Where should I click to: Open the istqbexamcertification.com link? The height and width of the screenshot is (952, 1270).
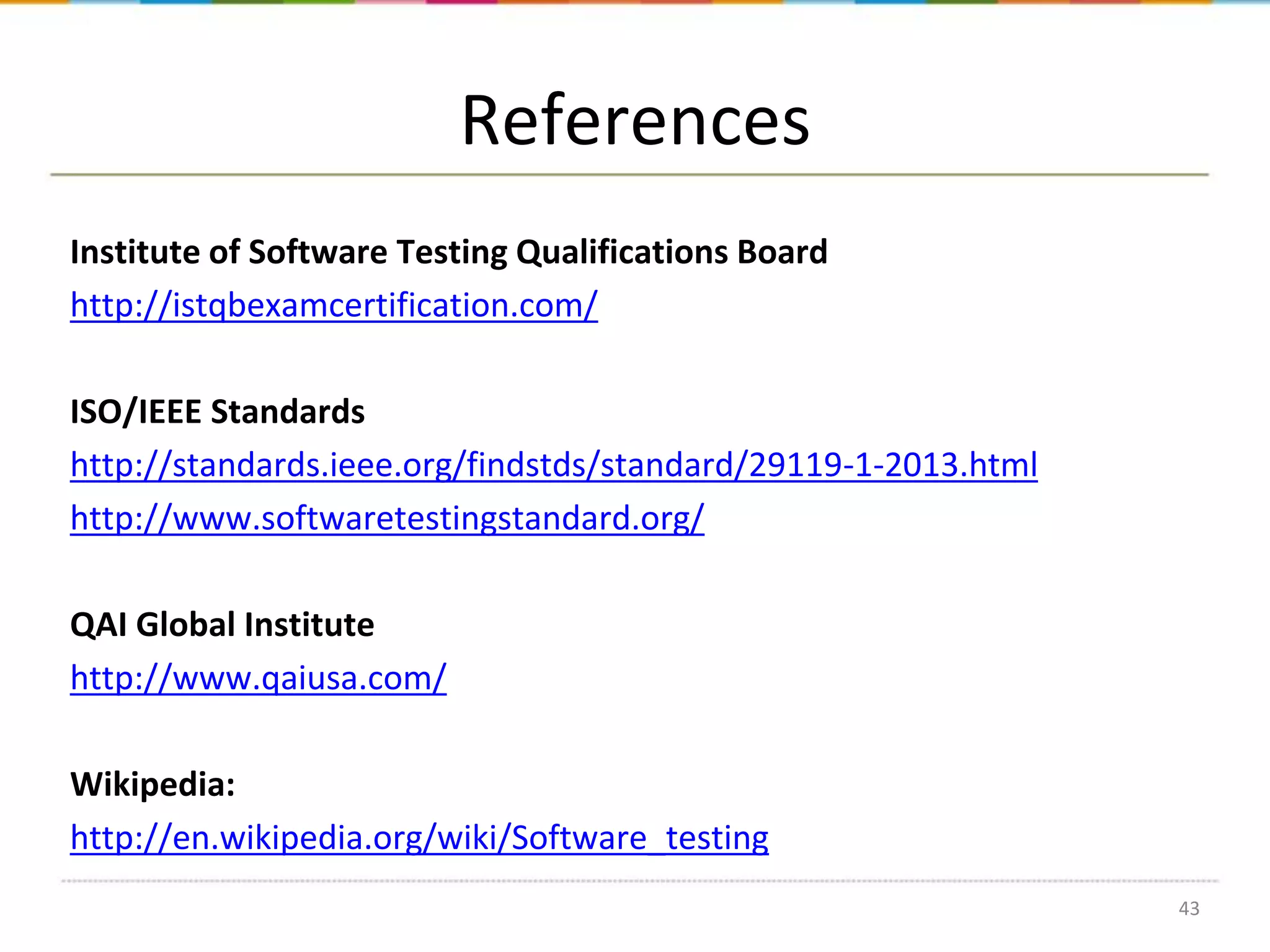point(334,306)
